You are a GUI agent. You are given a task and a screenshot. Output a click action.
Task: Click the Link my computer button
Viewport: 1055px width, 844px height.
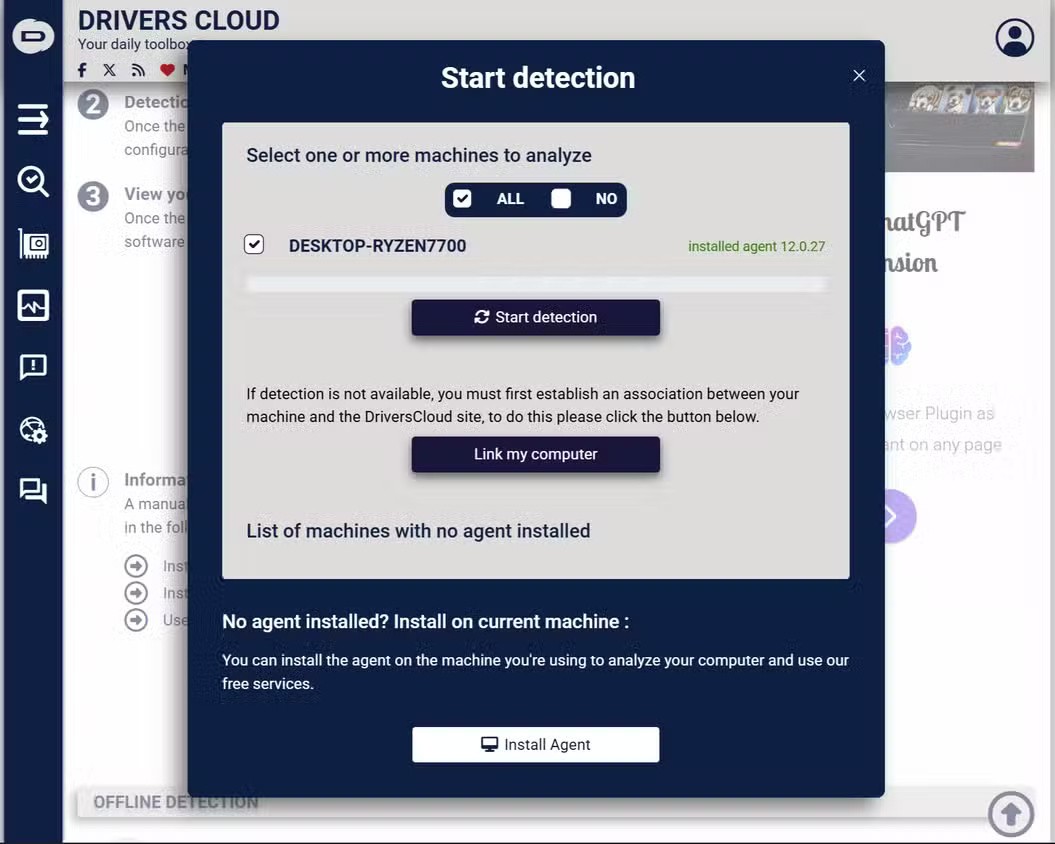point(536,454)
